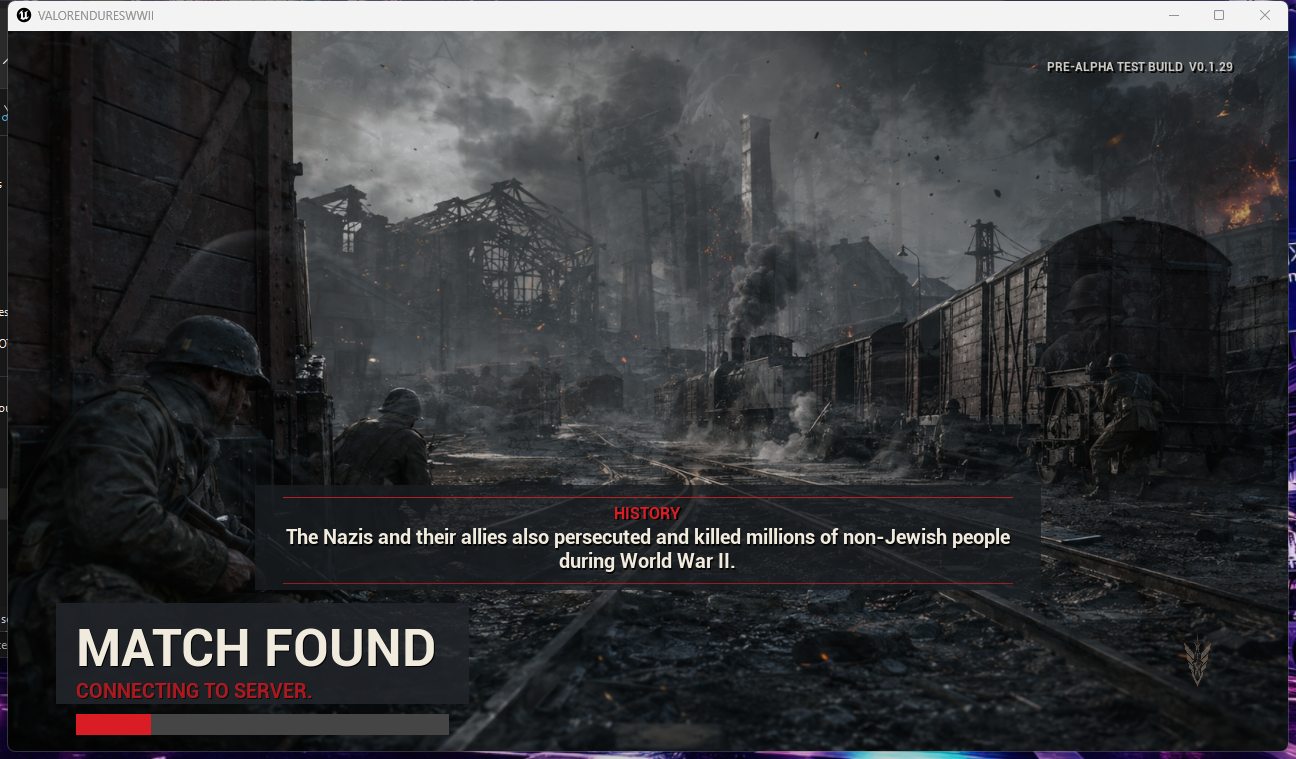The width and height of the screenshot is (1296, 759).
Task: Maximize the game window
Action: [x=1219, y=15]
